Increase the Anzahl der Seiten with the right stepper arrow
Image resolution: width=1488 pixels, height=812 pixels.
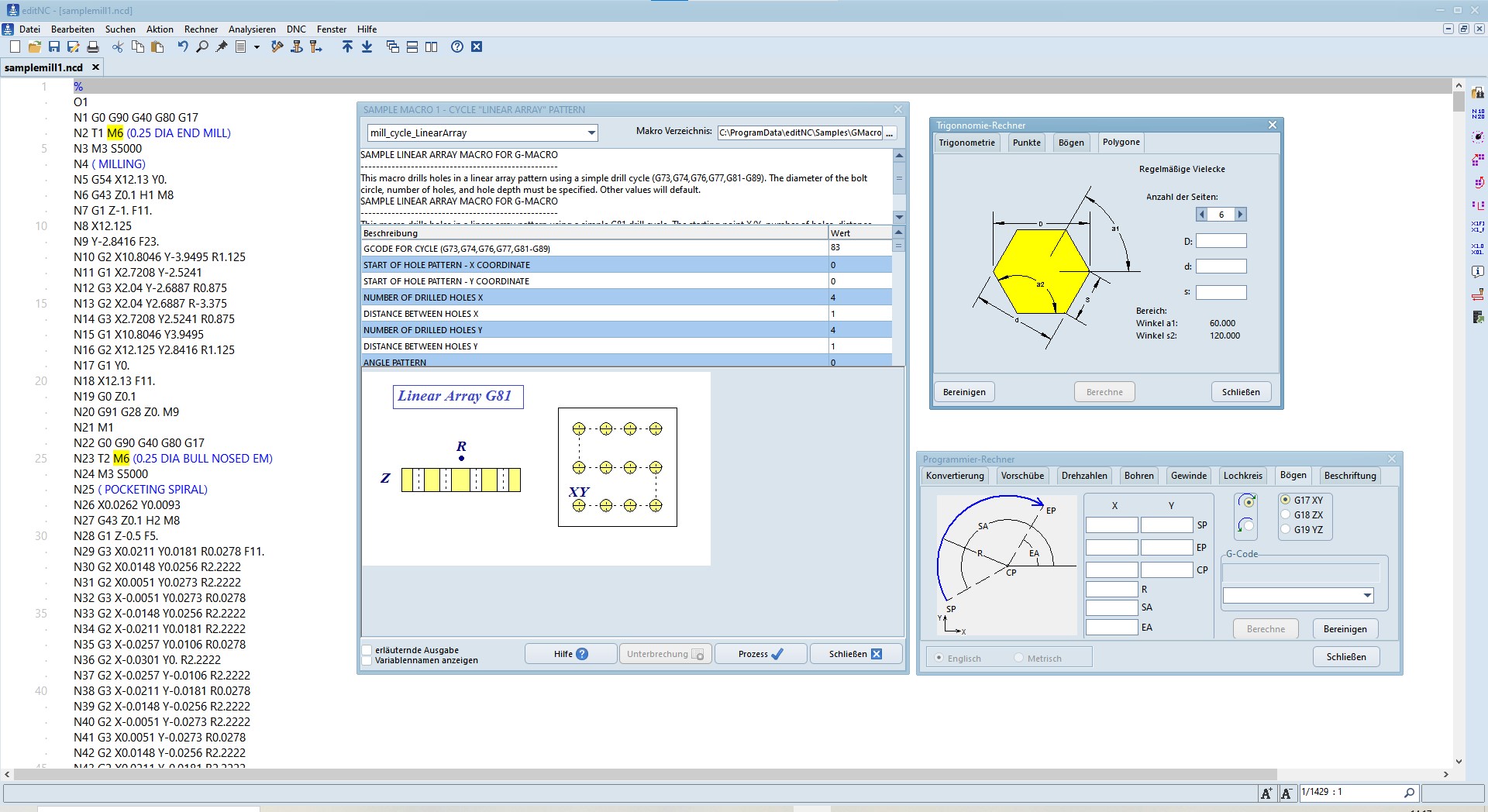pos(1241,215)
